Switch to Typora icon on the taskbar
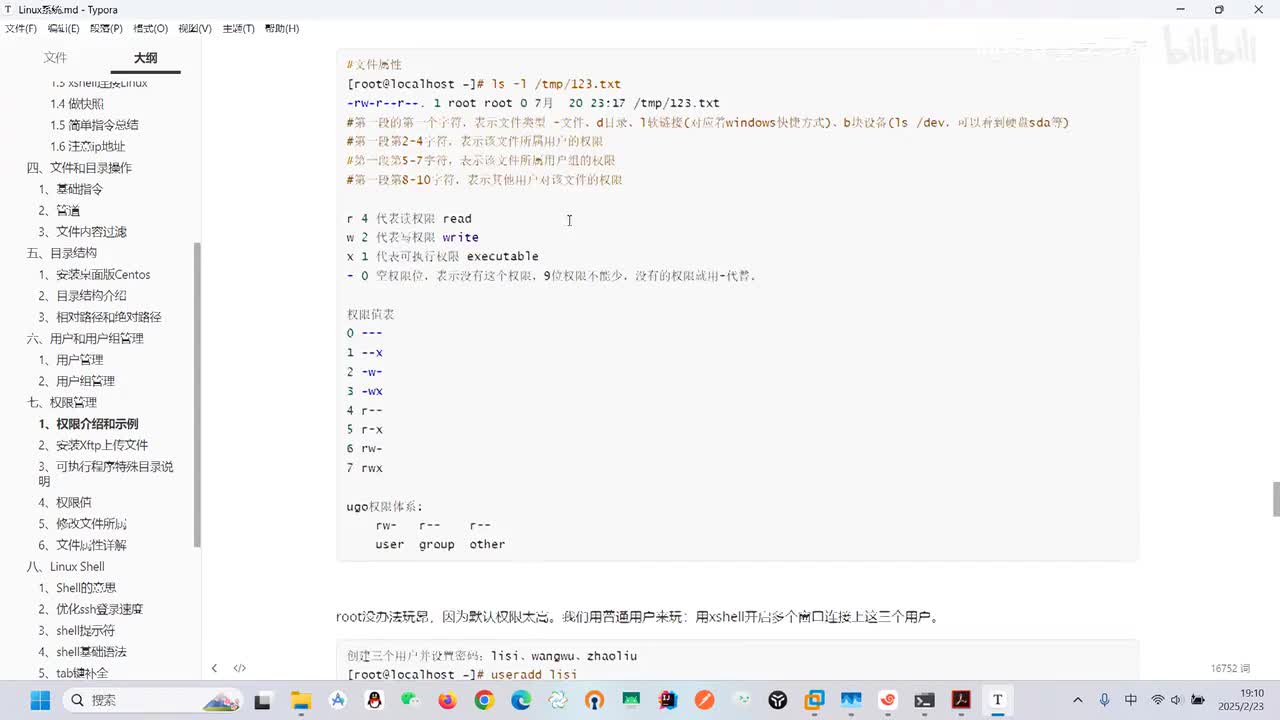This screenshot has height=720, width=1280. [997, 700]
